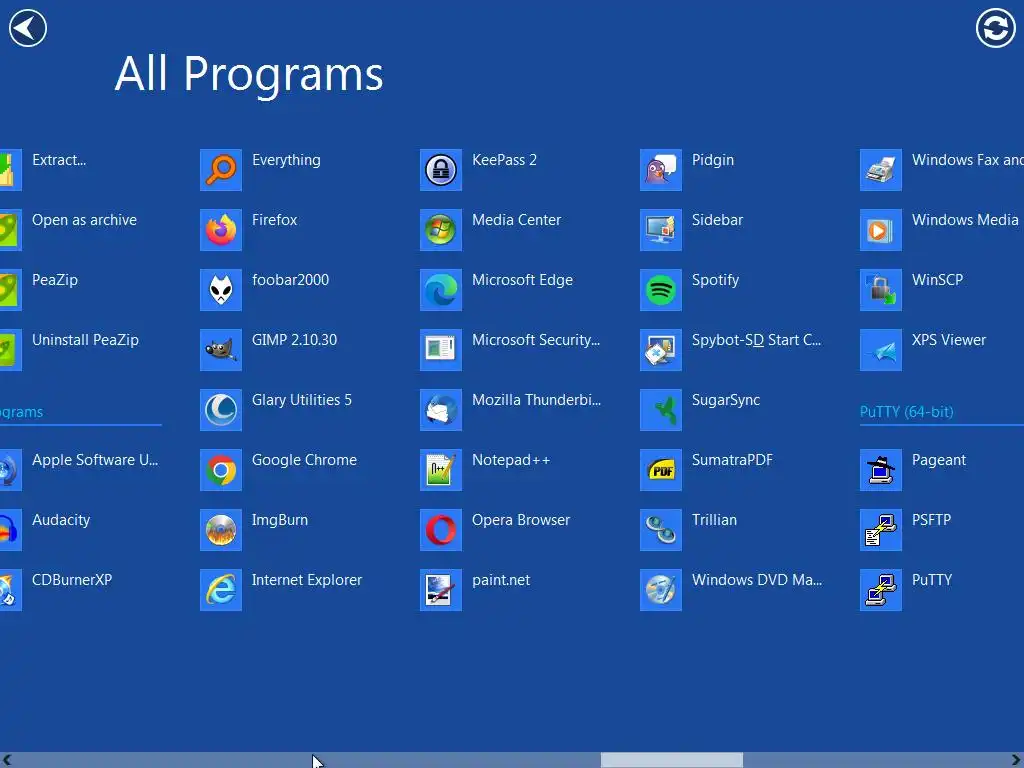This screenshot has width=1024, height=768.
Task: Launch PSFTP icon
Action: point(881,530)
